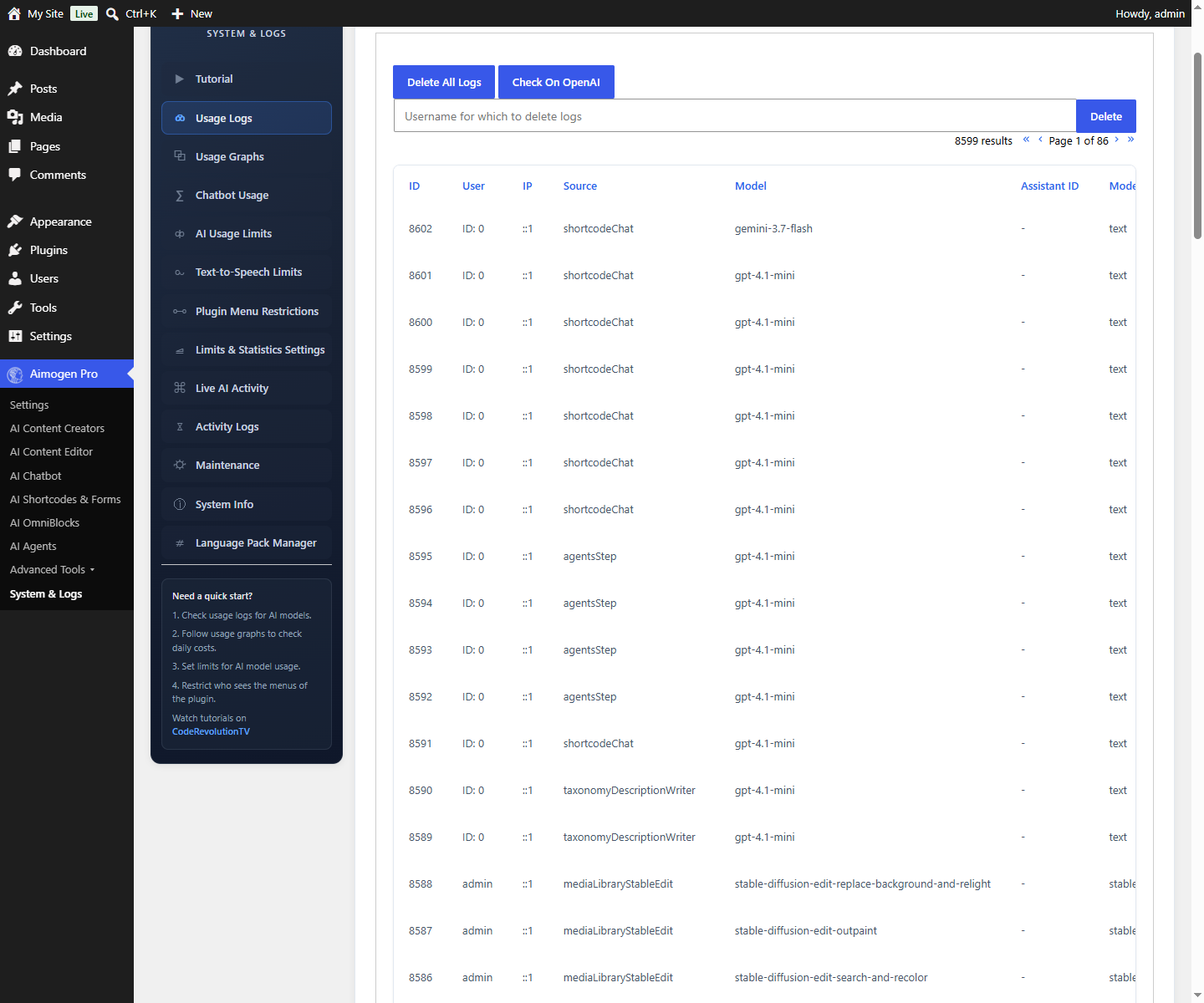This screenshot has height=1003, width=1204.
Task: Click the Language Pack Manager hash icon
Action: (x=180, y=543)
